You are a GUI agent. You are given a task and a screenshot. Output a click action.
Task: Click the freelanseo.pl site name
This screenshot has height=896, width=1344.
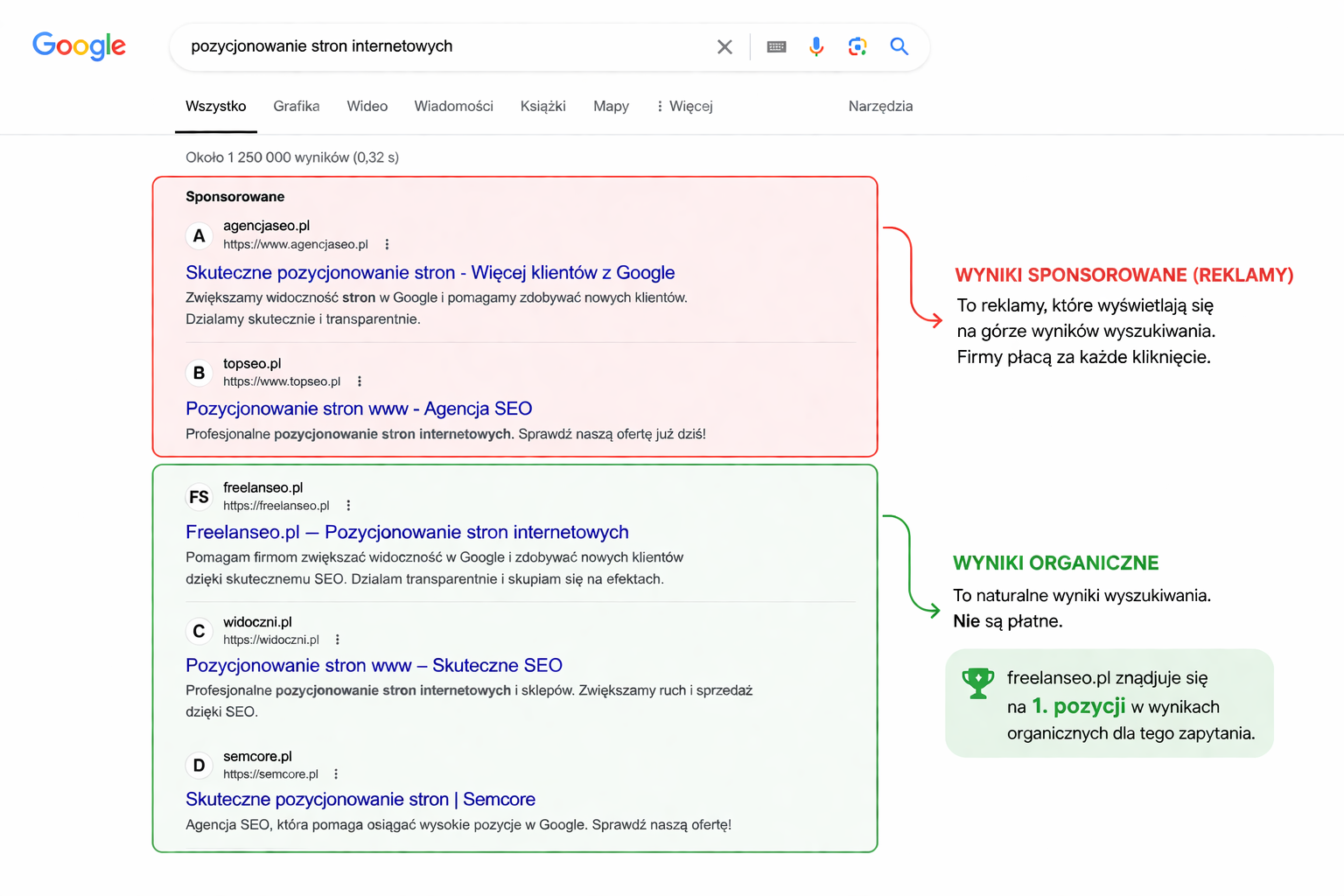tap(262, 487)
